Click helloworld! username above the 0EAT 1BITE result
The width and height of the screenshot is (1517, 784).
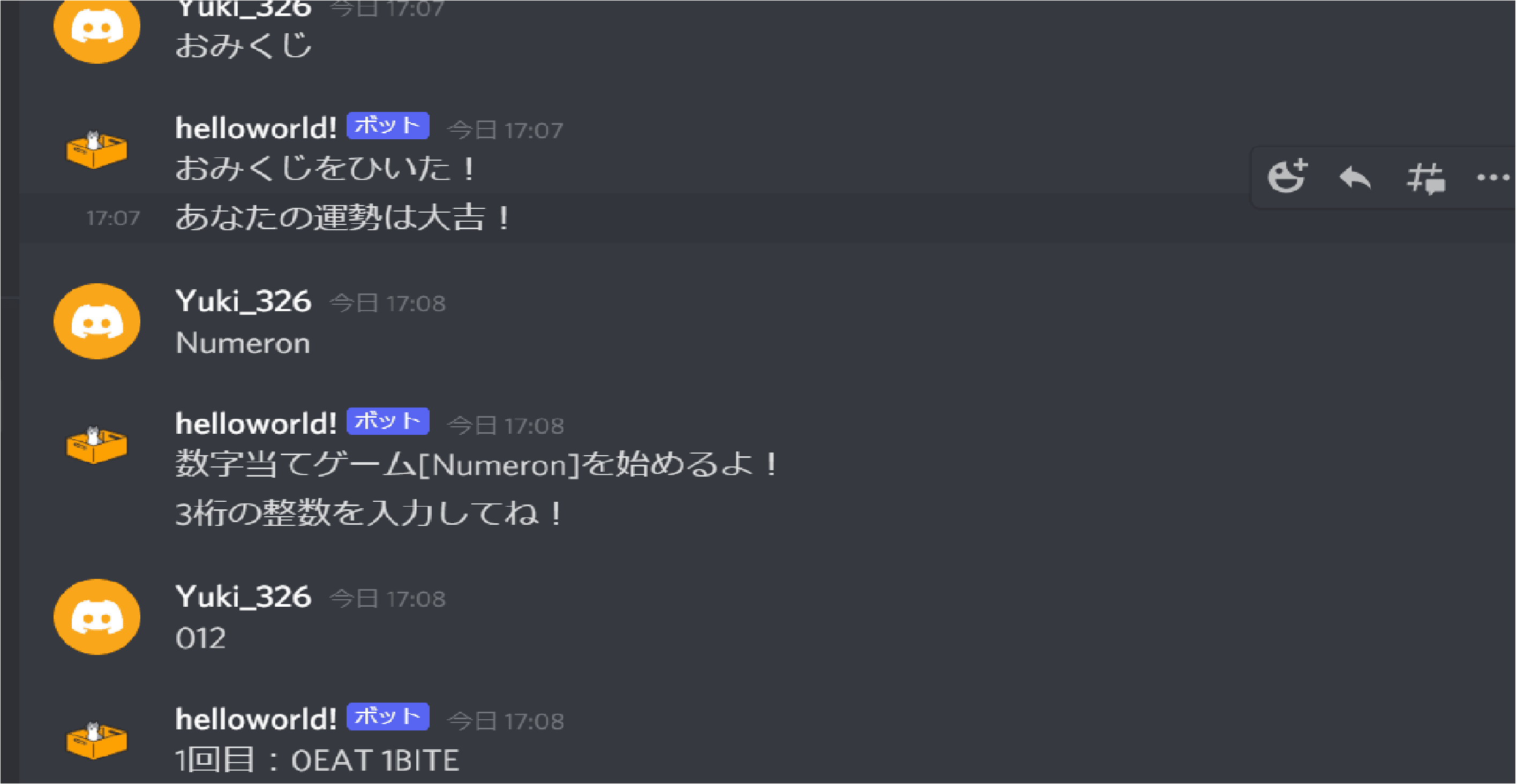tap(256, 719)
